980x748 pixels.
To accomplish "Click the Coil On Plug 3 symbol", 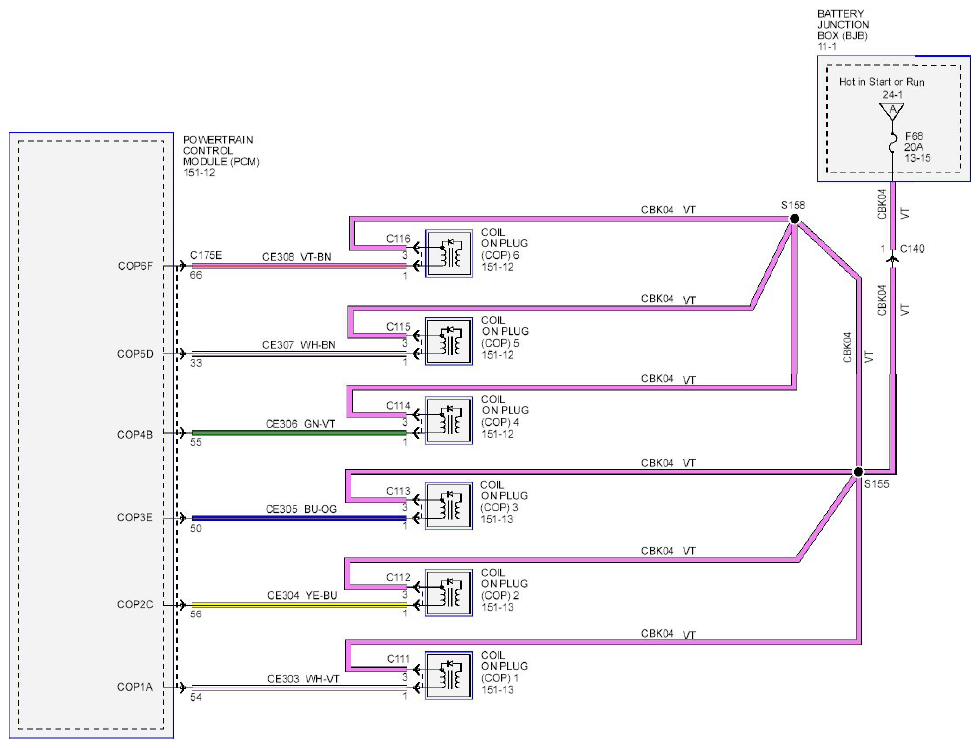I will click(449, 506).
